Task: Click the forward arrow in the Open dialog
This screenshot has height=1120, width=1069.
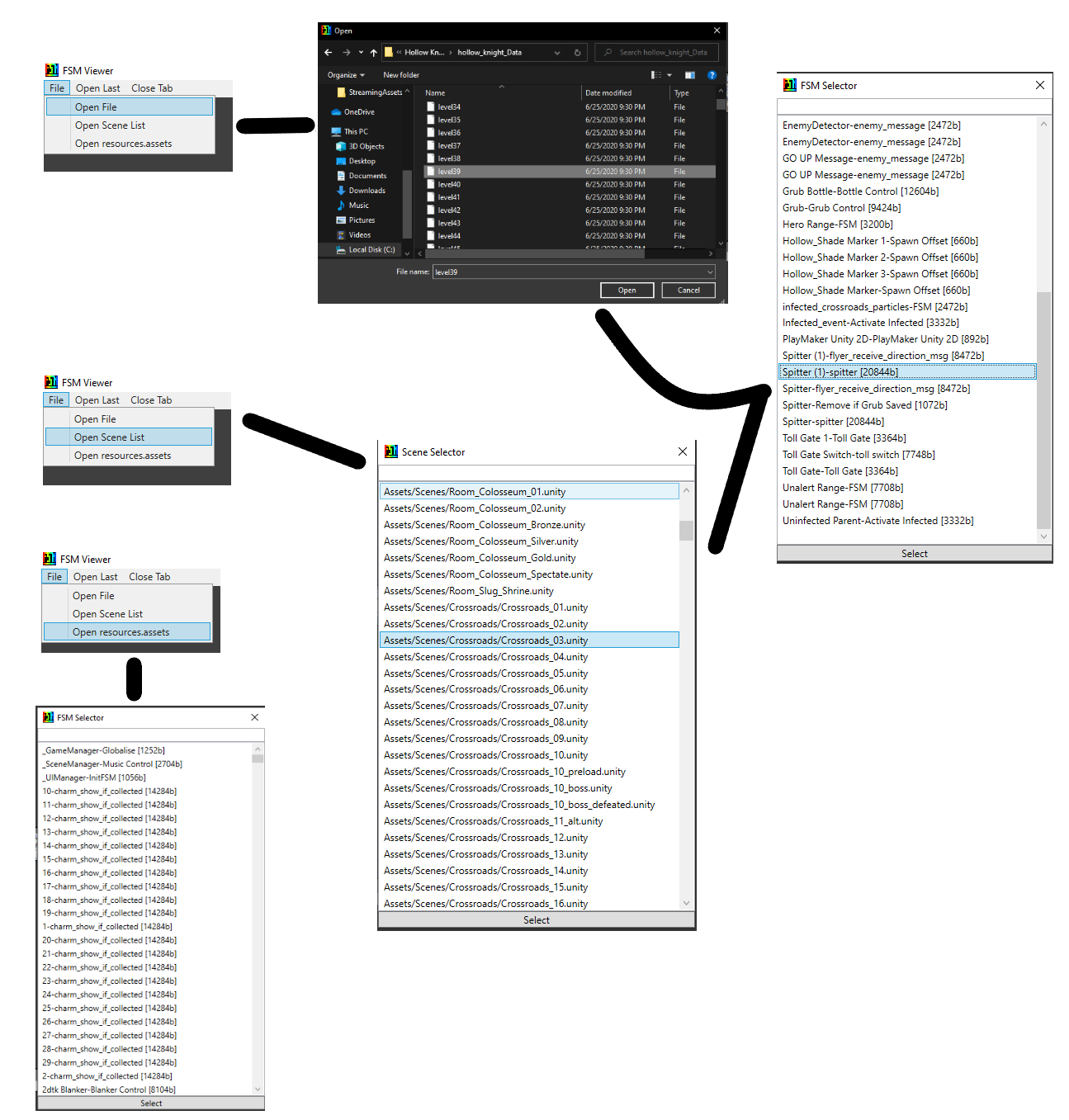Action: point(346,52)
